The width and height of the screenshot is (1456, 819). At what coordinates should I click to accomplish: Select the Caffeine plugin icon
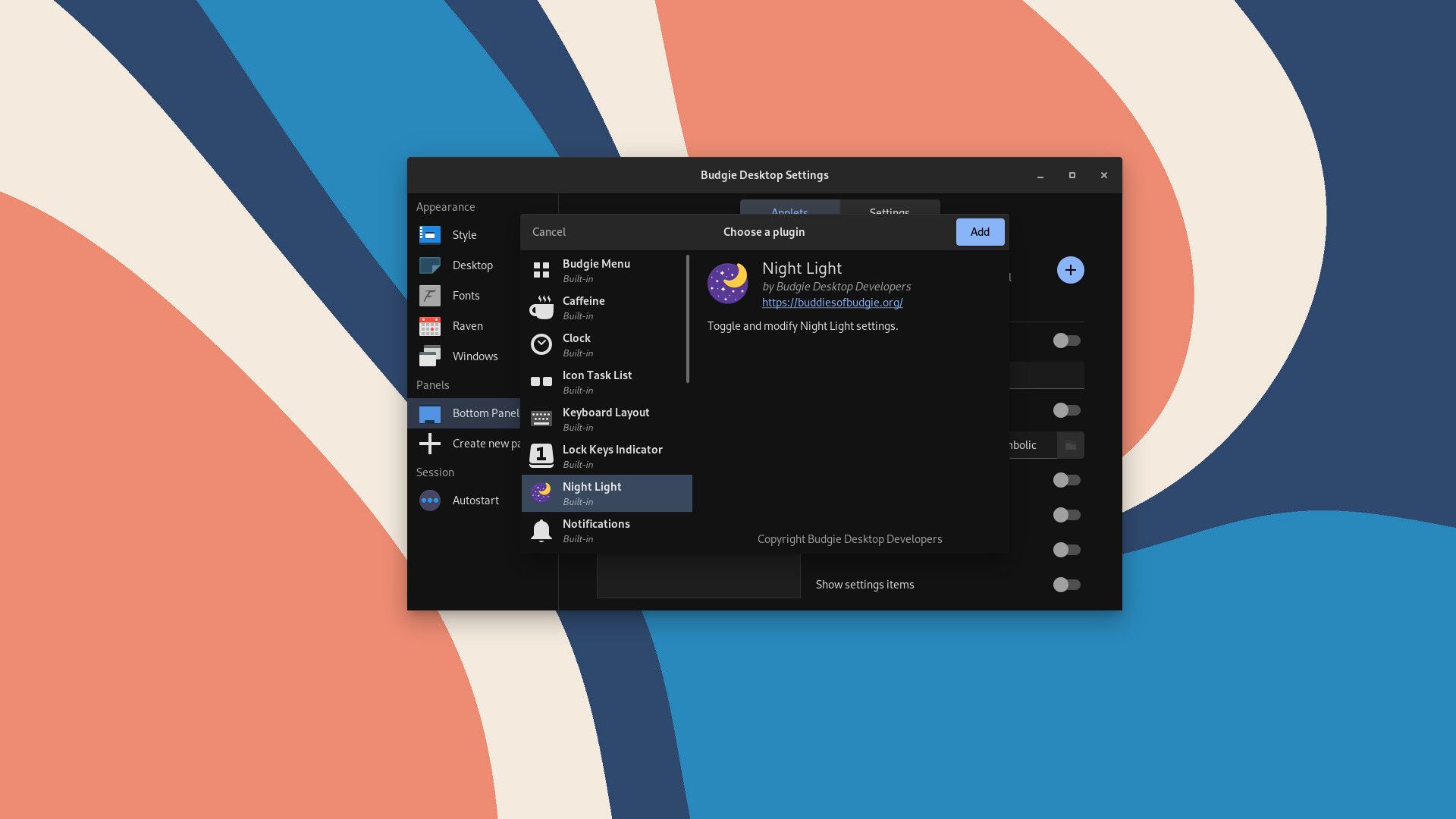click(541, 307)
